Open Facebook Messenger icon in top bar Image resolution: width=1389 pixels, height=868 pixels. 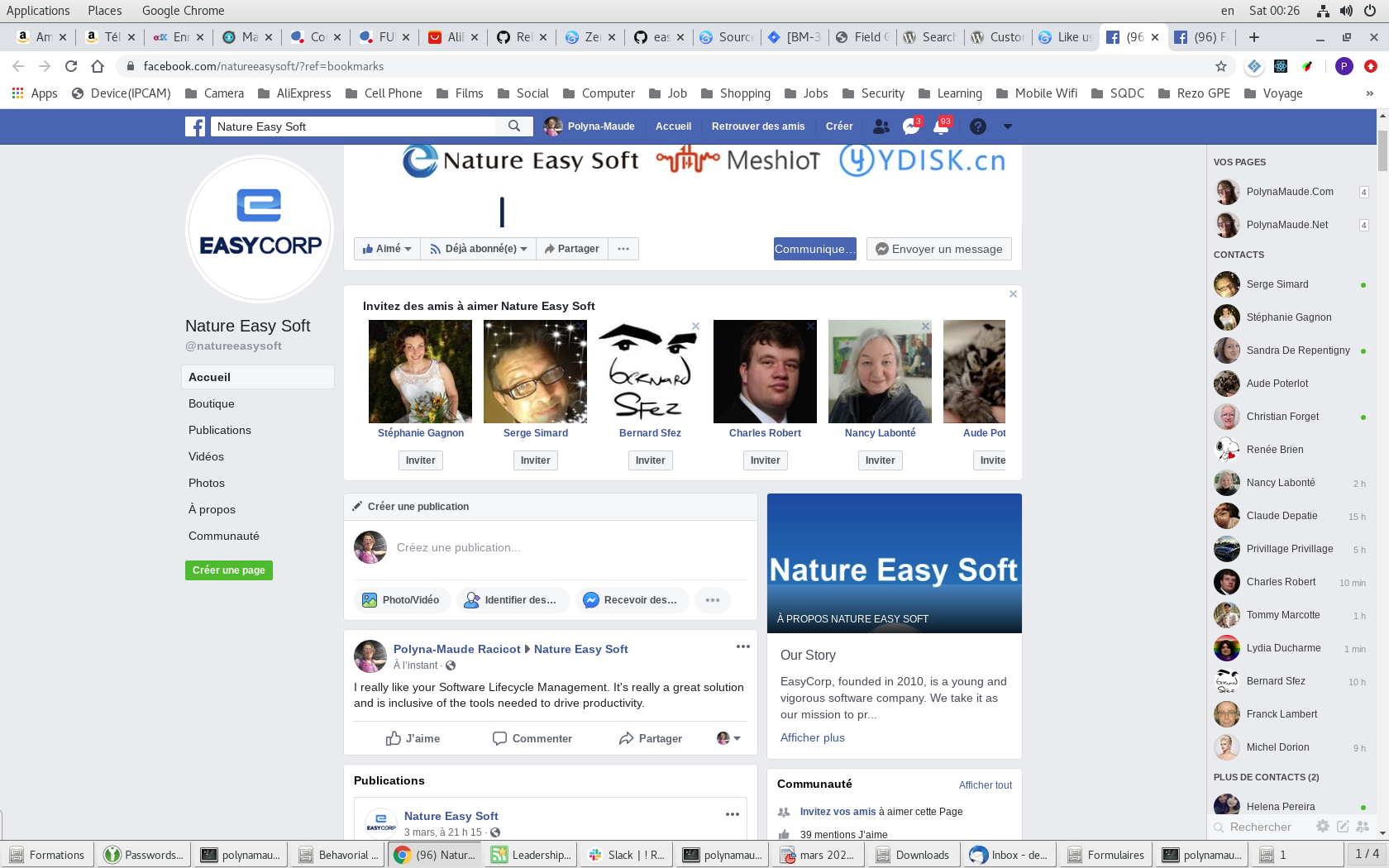tap(910, 126)
